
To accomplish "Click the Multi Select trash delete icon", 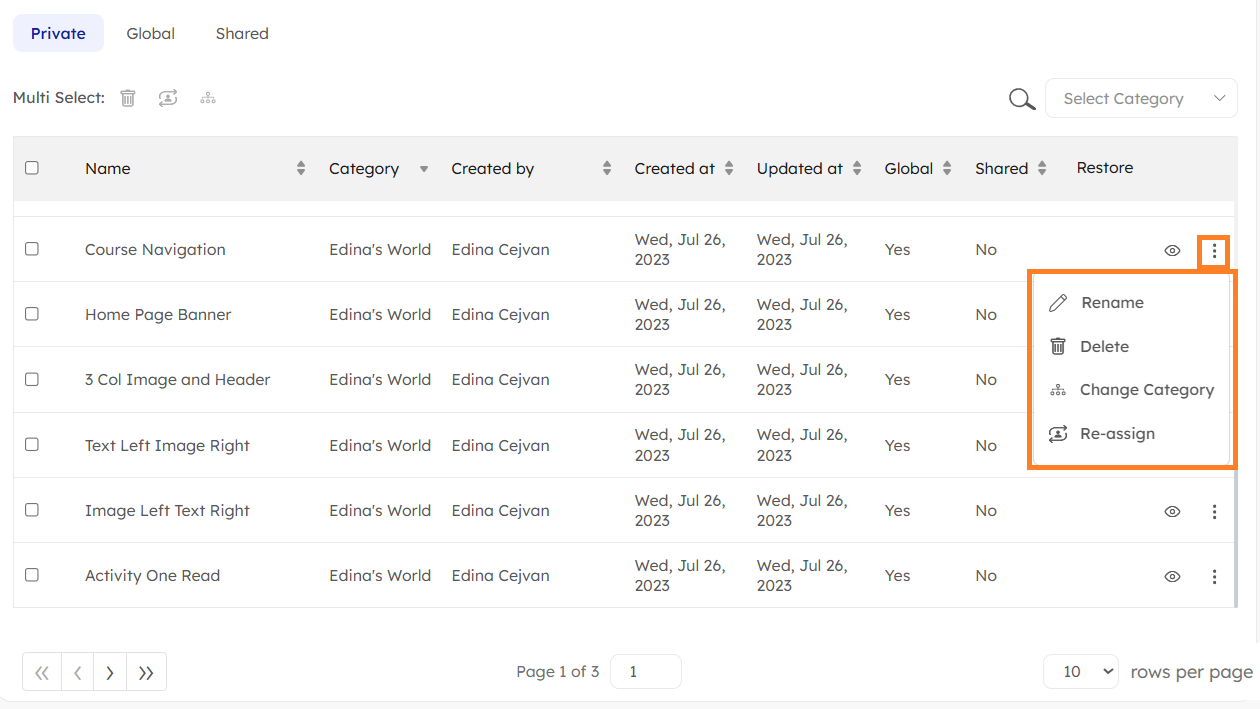I will [x=128, y=98].
